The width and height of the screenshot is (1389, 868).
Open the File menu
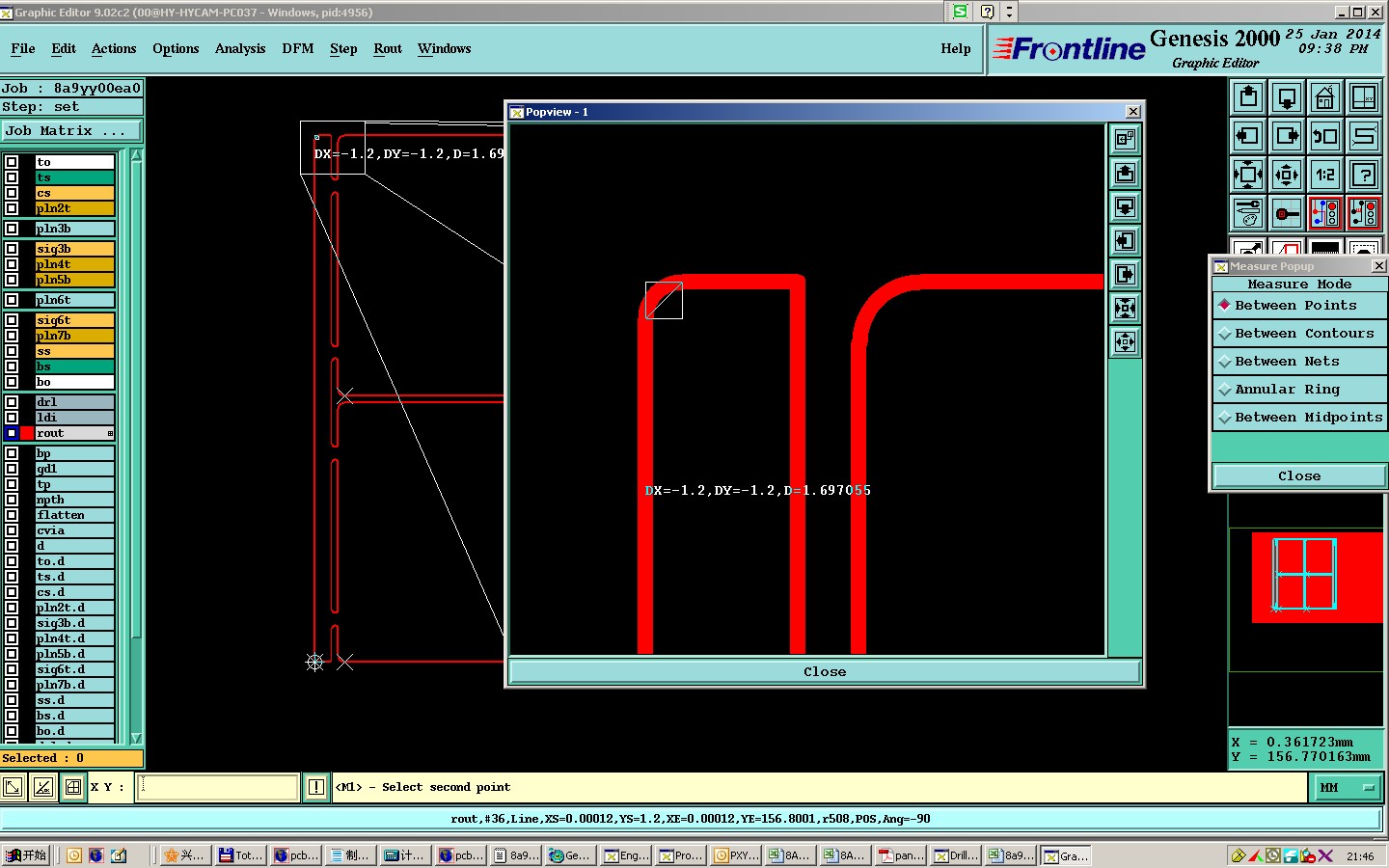pos(23,48)
